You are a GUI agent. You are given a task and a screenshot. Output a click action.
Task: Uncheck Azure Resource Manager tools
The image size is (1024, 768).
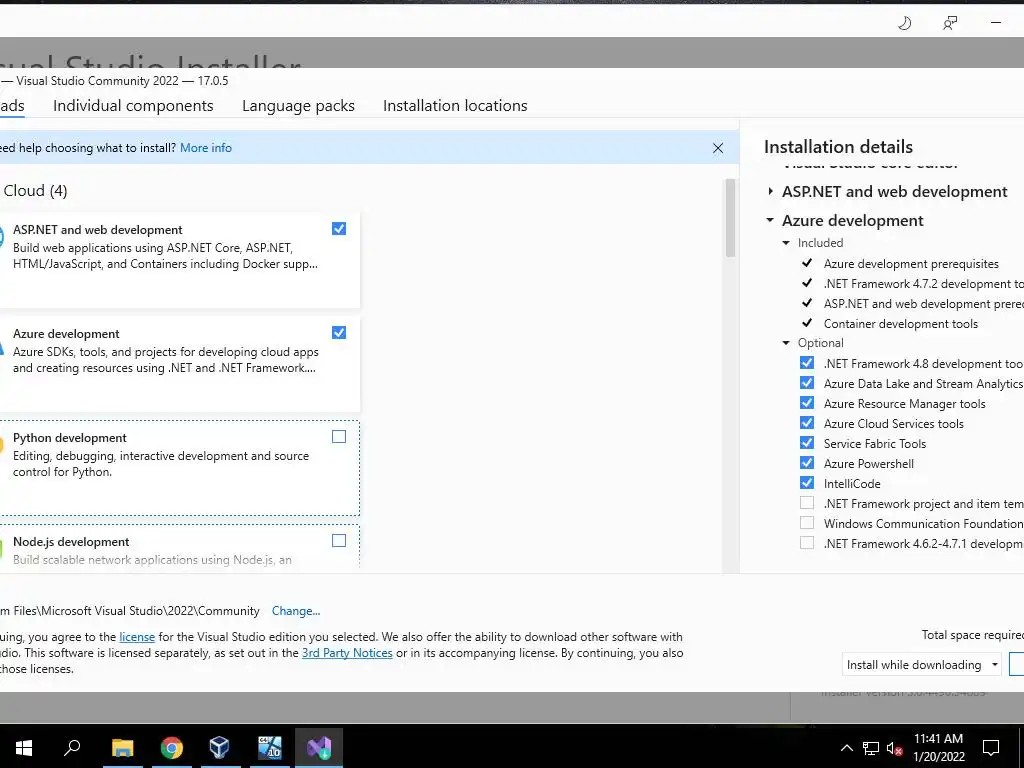[807, 403]
